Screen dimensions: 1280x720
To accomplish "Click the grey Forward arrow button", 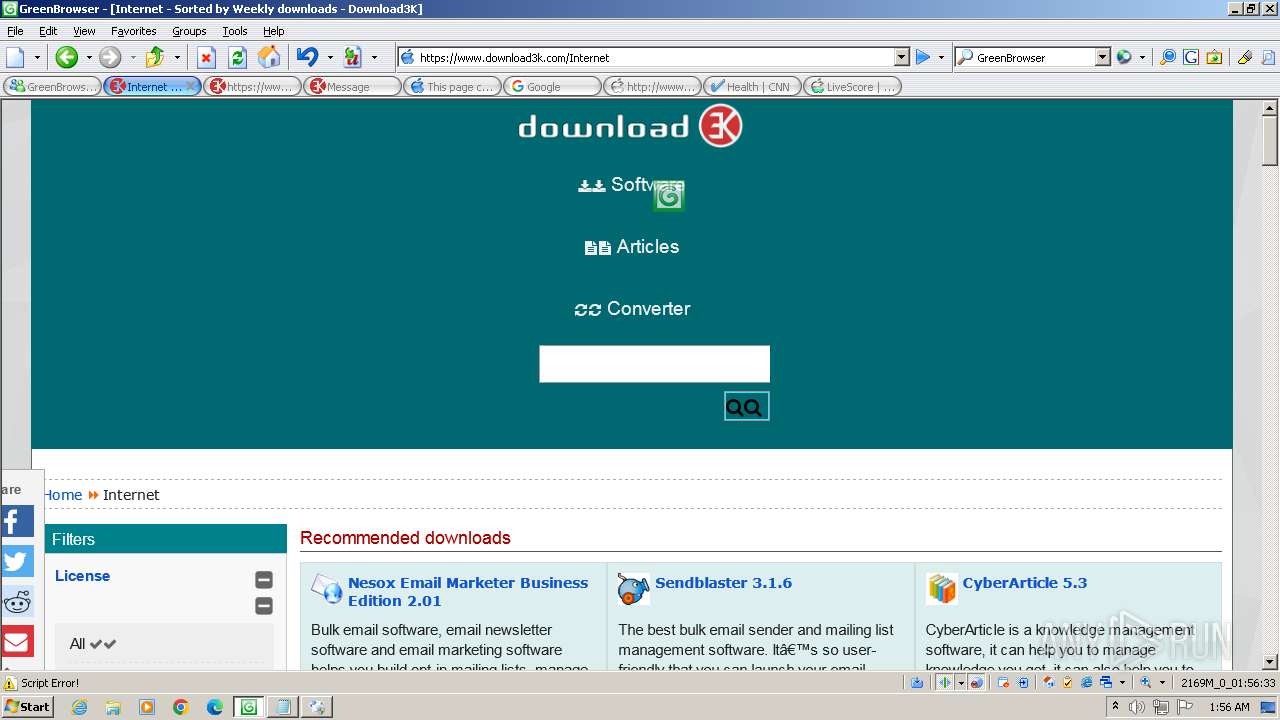I will [x=110, y=57].
